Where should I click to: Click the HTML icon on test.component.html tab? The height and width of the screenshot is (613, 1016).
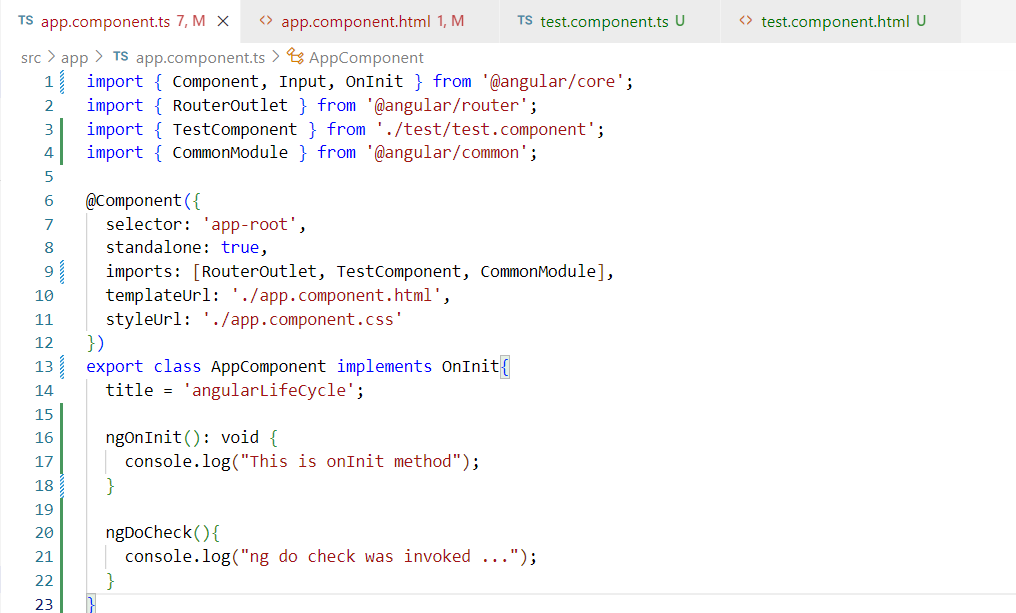pyautogui.click(x=745, y=21)
